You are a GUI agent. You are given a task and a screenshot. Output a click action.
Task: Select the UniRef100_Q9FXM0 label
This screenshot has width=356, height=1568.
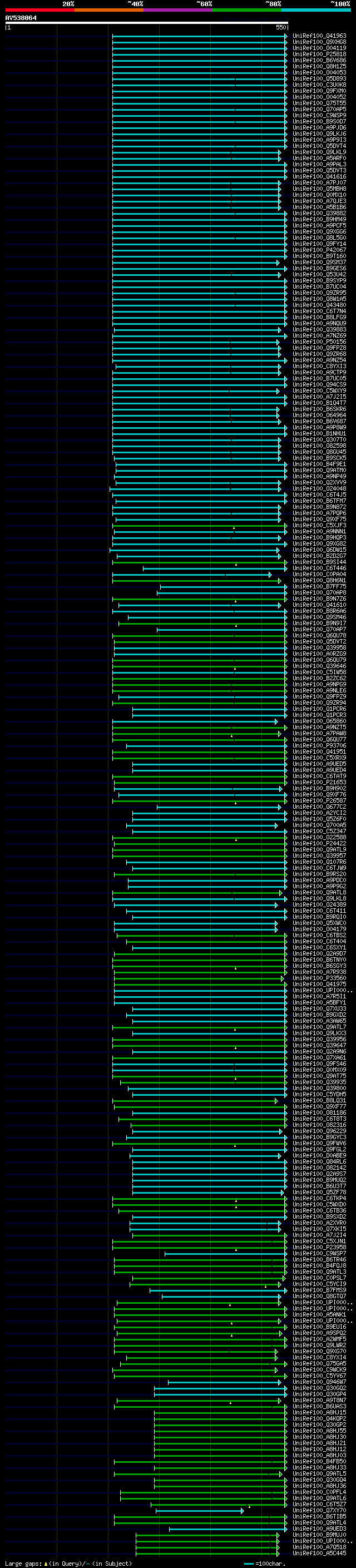tap(319, 91)
